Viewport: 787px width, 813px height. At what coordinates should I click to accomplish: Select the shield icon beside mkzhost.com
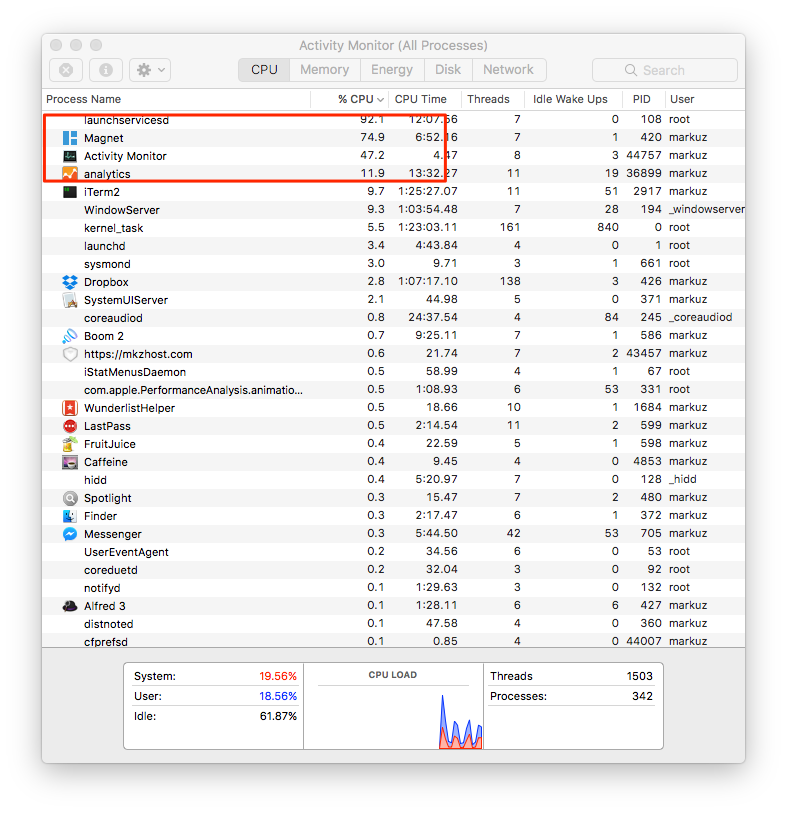pyautogui.click(x=70, y=354)
